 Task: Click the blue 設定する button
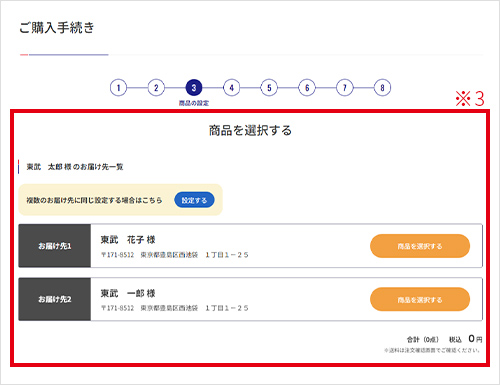[x=194, y=200]
